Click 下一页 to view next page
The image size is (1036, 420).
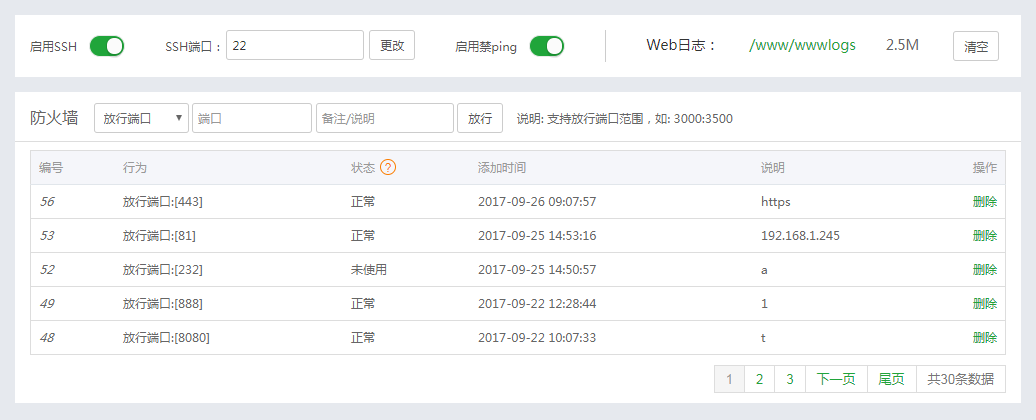(x=836, y=379)
